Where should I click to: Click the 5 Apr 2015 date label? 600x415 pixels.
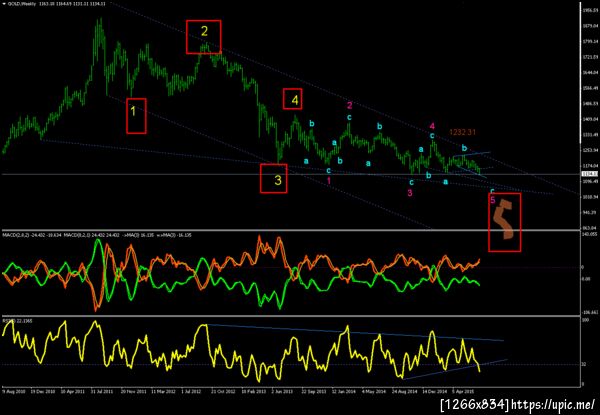click(463, 392)
